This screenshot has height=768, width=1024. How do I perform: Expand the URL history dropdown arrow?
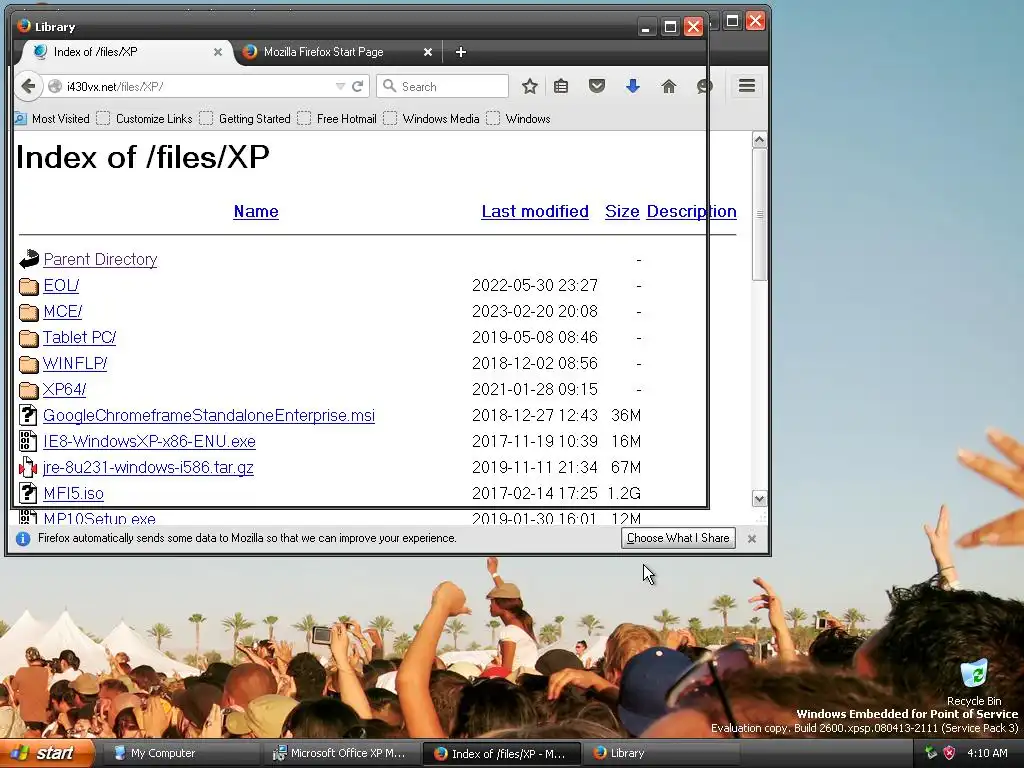pos(340,86)
